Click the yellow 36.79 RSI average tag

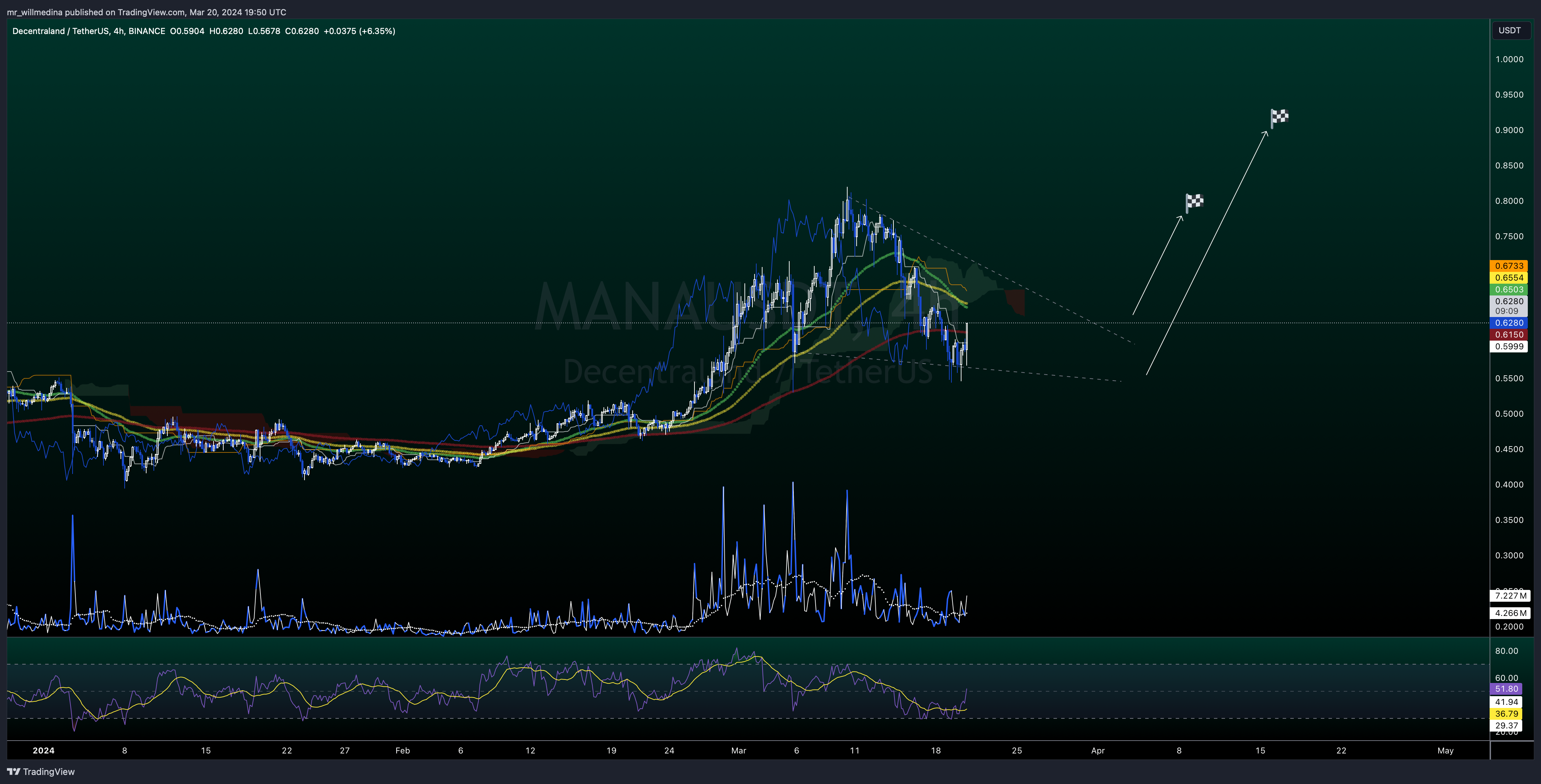click(x=1506, y=714)
